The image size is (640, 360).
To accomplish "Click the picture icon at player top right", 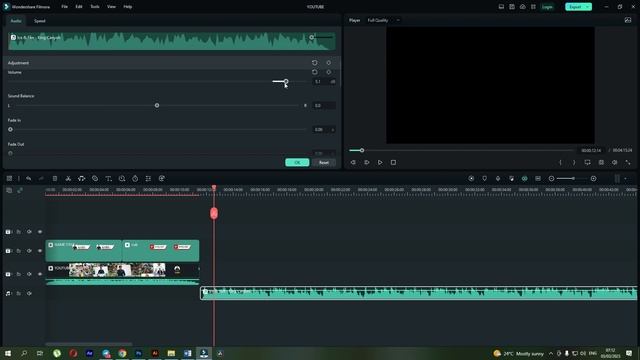I will [628, 20].
